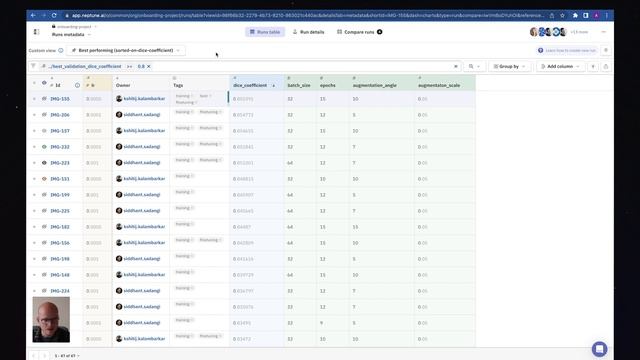This screenshot has width=640, height=360.
Task: Toggle the eye for run IMG-232
Action: point(44,147)
